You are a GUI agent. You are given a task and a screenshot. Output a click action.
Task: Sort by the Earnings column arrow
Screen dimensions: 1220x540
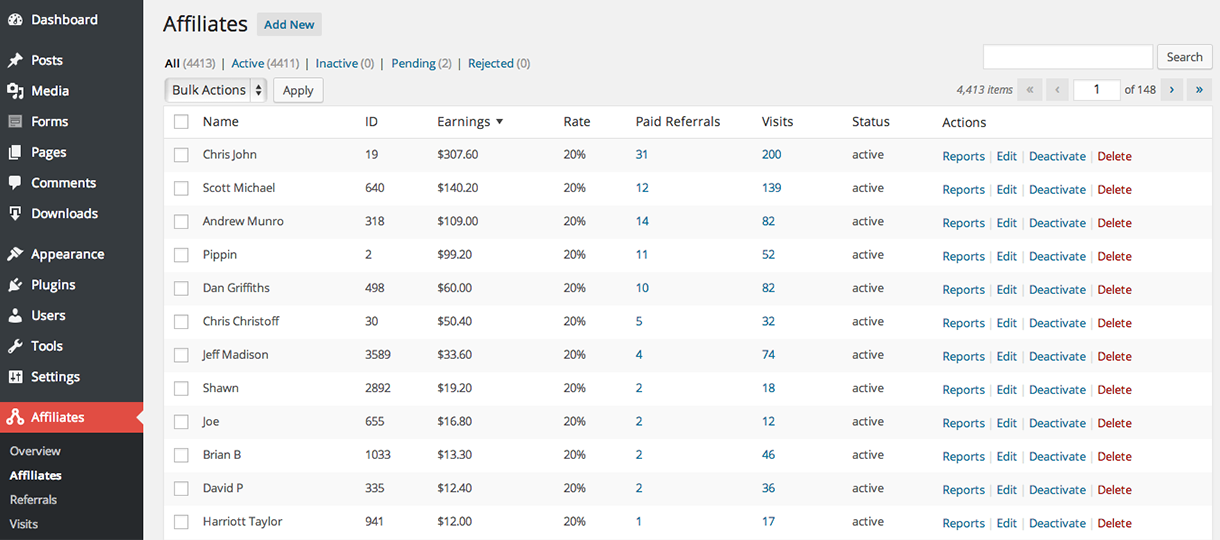(499, 122)
